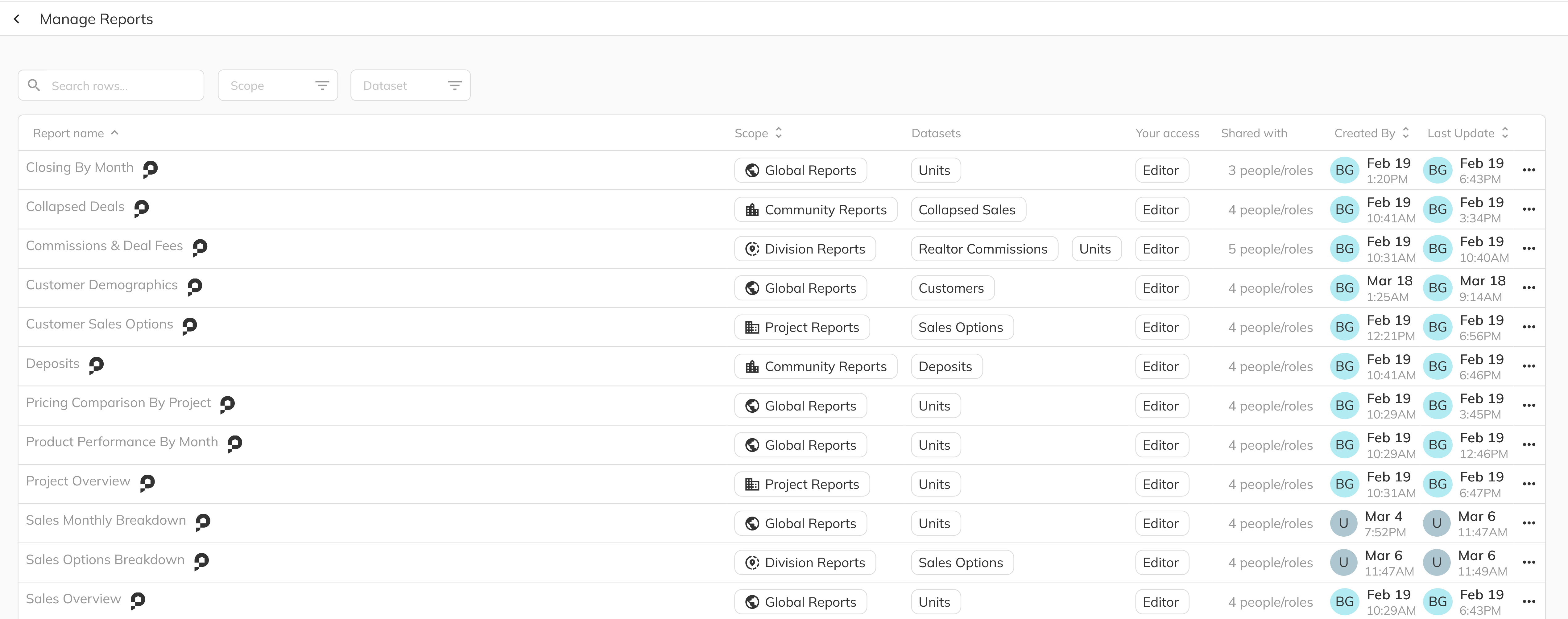Open more options for Collapsed Deals
Image resolution: width=1568 pixels, height=619 pixels.
click(1529, 209)
